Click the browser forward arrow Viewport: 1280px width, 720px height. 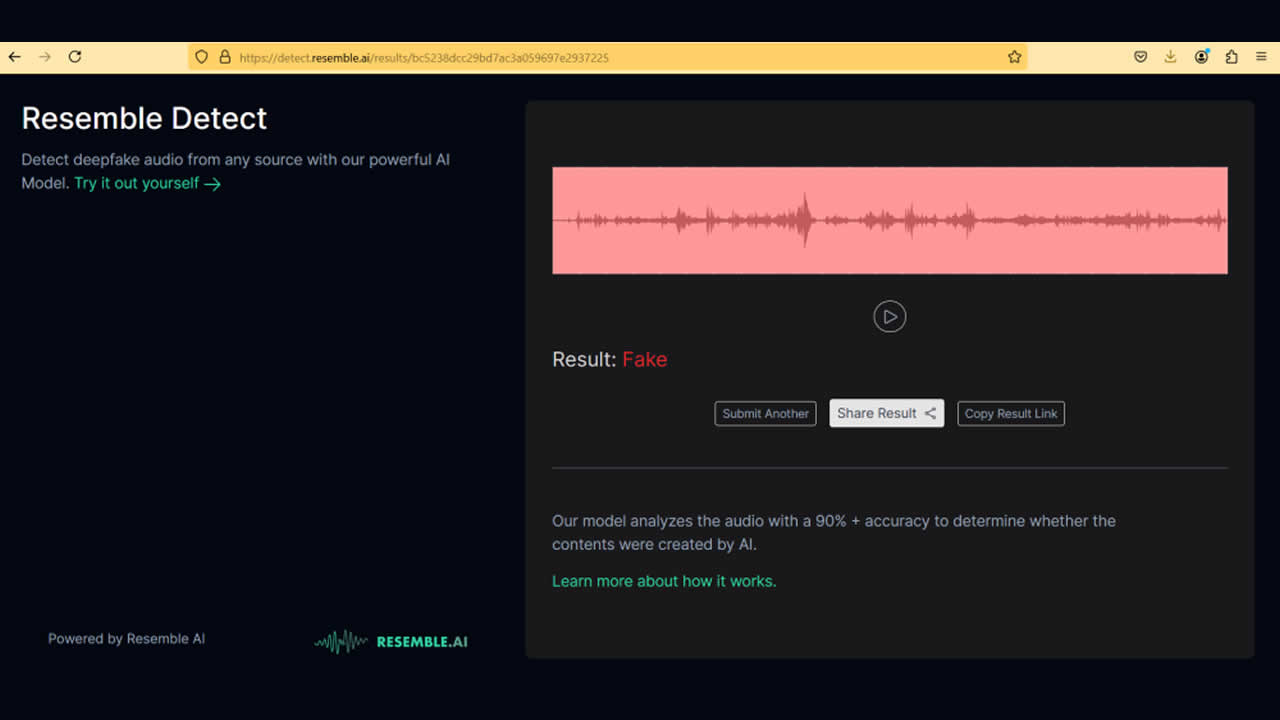pos(44,57)
